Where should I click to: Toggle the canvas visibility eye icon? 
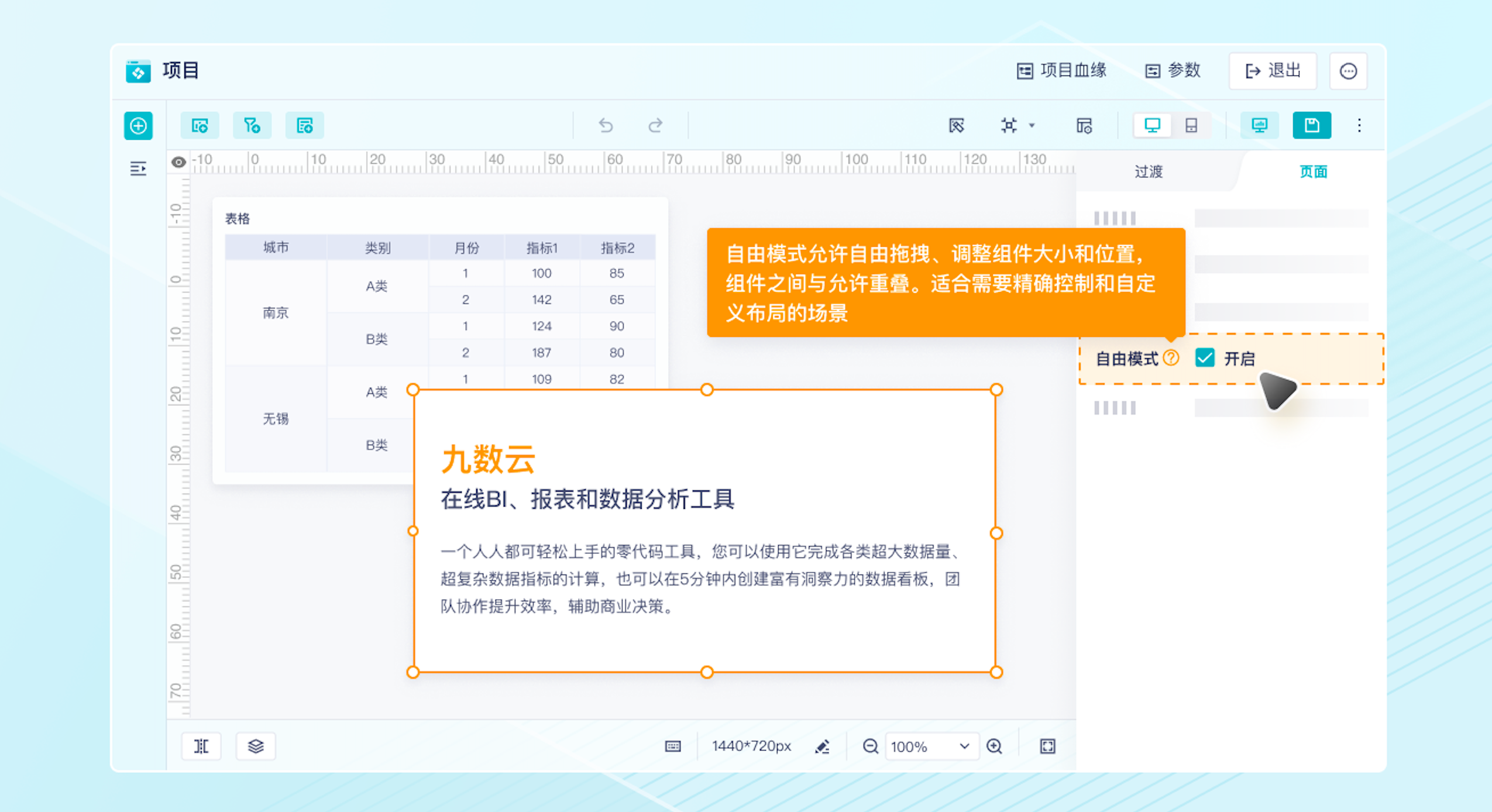click(x=178, y=162)
